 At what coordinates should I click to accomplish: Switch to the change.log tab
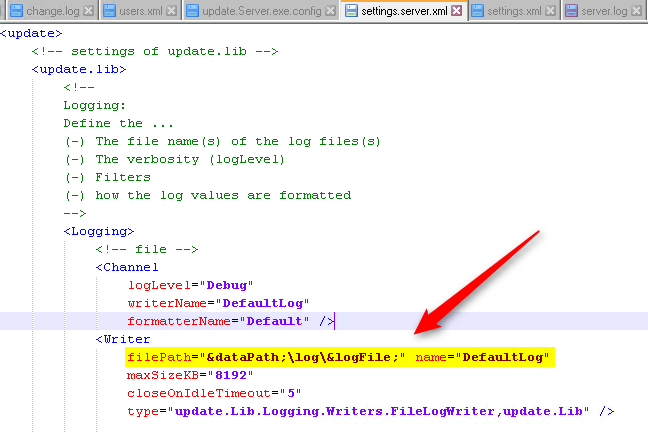click(x=52, y=11)
